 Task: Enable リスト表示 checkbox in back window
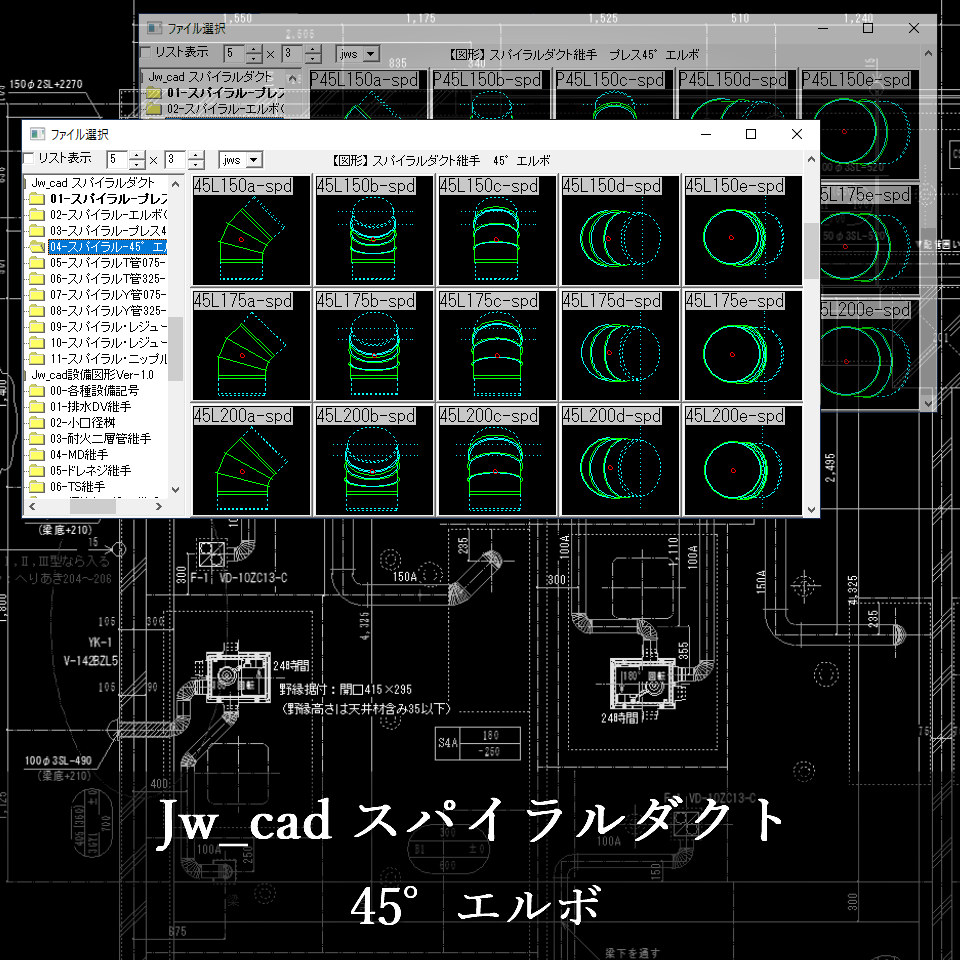[145, 53]
